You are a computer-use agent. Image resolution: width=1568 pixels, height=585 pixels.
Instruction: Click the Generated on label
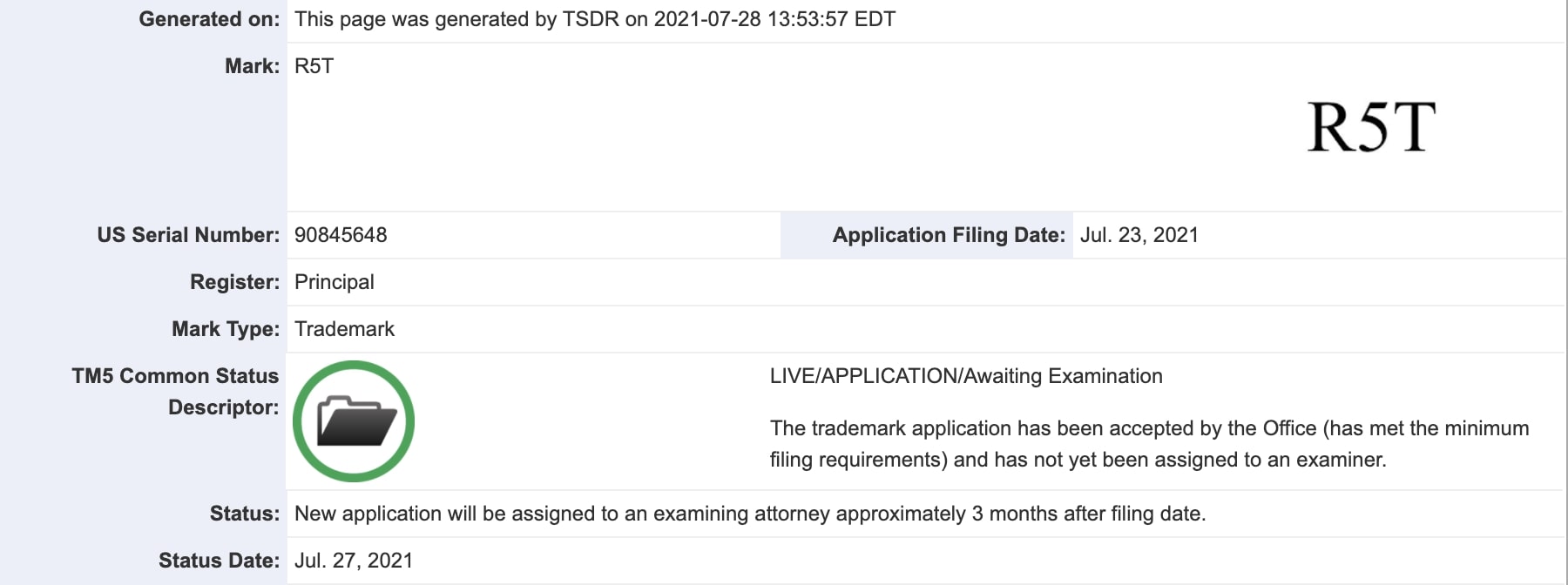point(209,19)
